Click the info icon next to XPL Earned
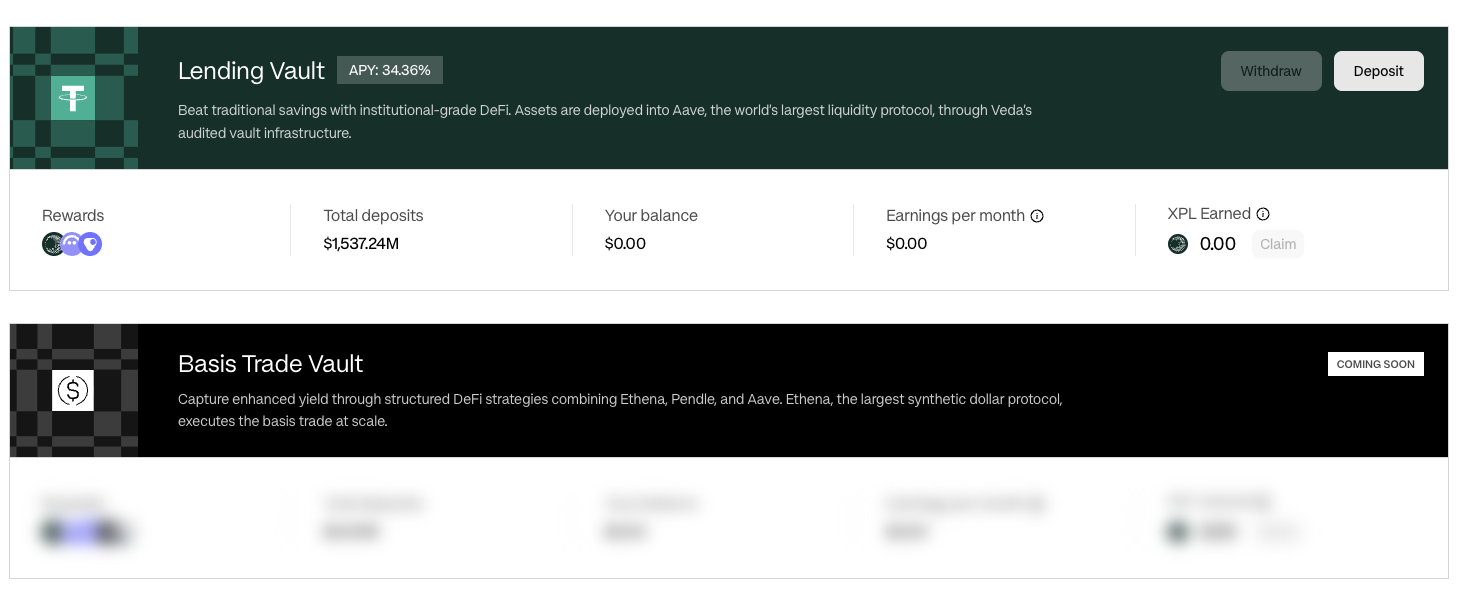The image size is (1467, 603). click(x=1263, y=214)
